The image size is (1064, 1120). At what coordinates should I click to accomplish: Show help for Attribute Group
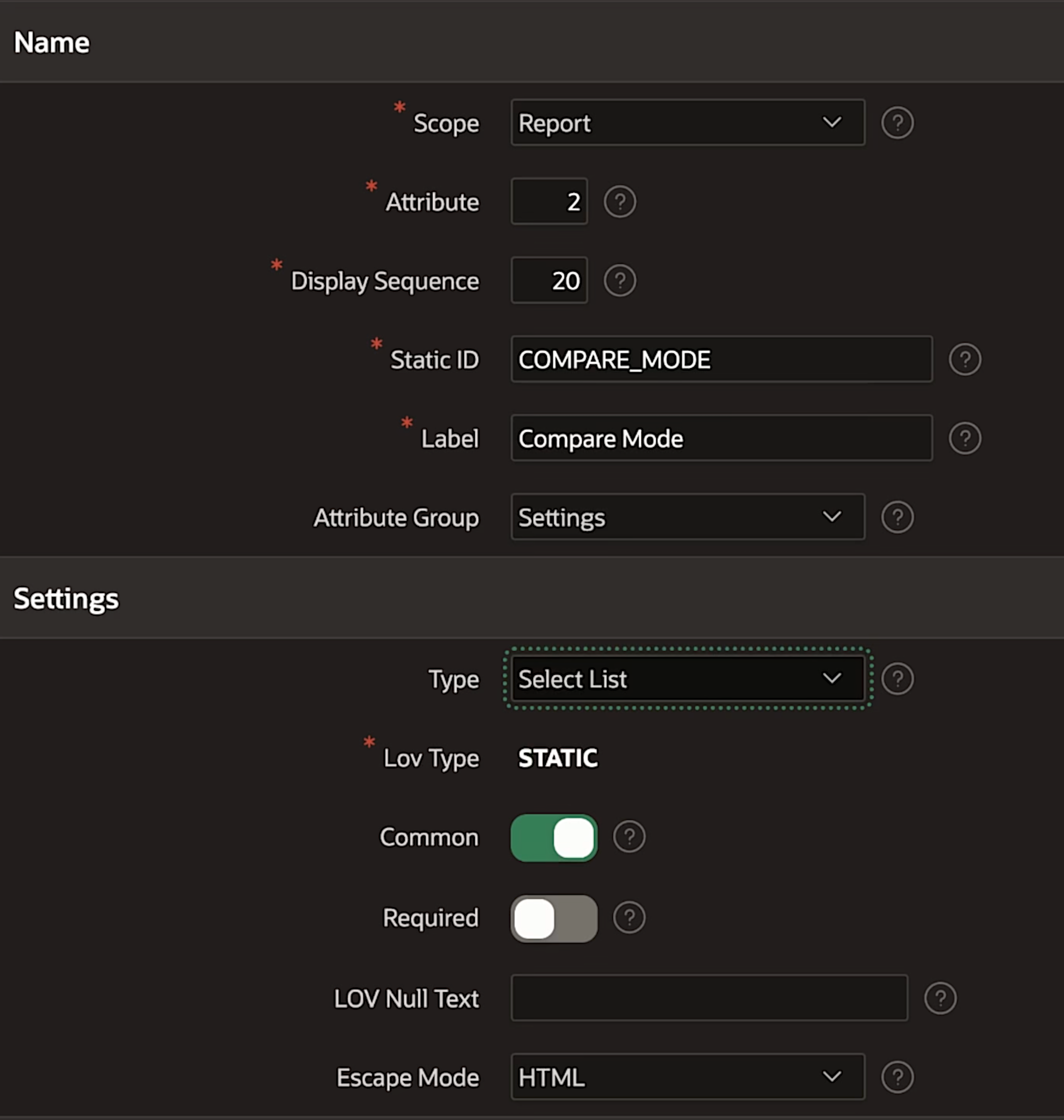pyautogui.click(x=897, y=517)
